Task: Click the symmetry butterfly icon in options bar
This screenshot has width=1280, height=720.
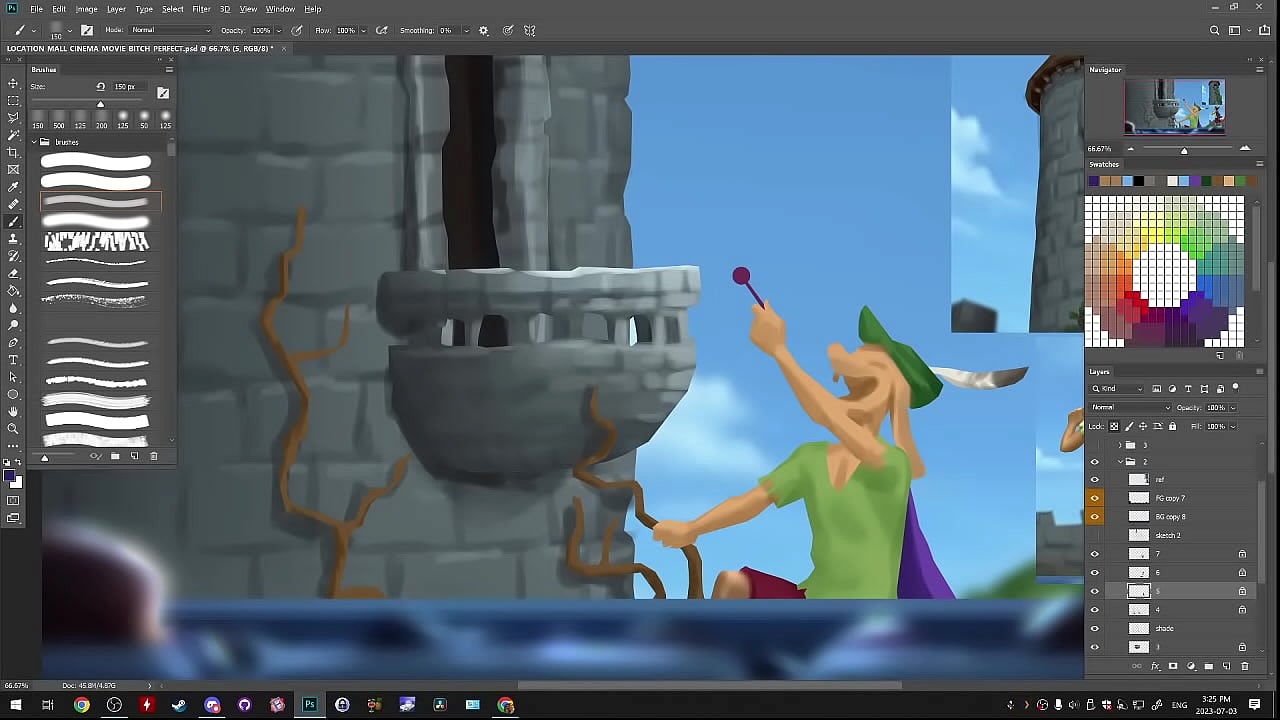Action: [529, 30]
